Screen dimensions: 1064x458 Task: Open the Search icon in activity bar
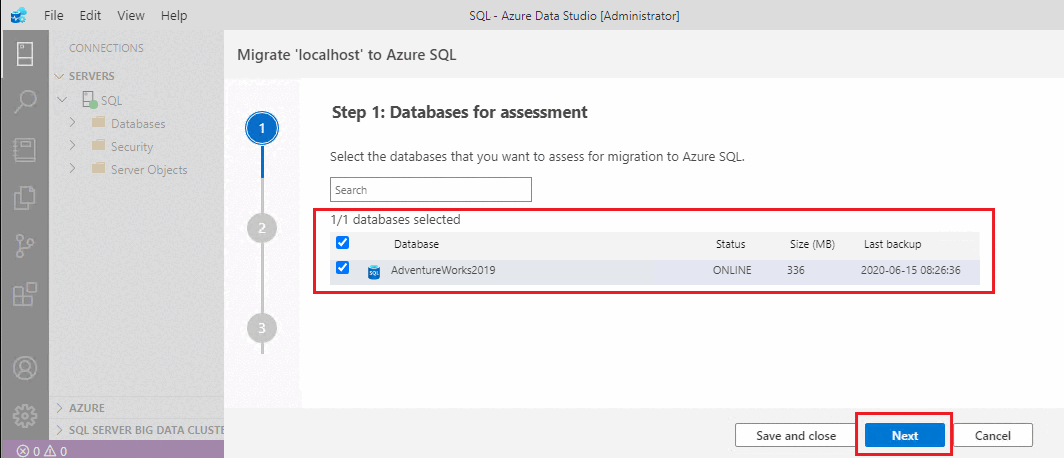[25, 101]
